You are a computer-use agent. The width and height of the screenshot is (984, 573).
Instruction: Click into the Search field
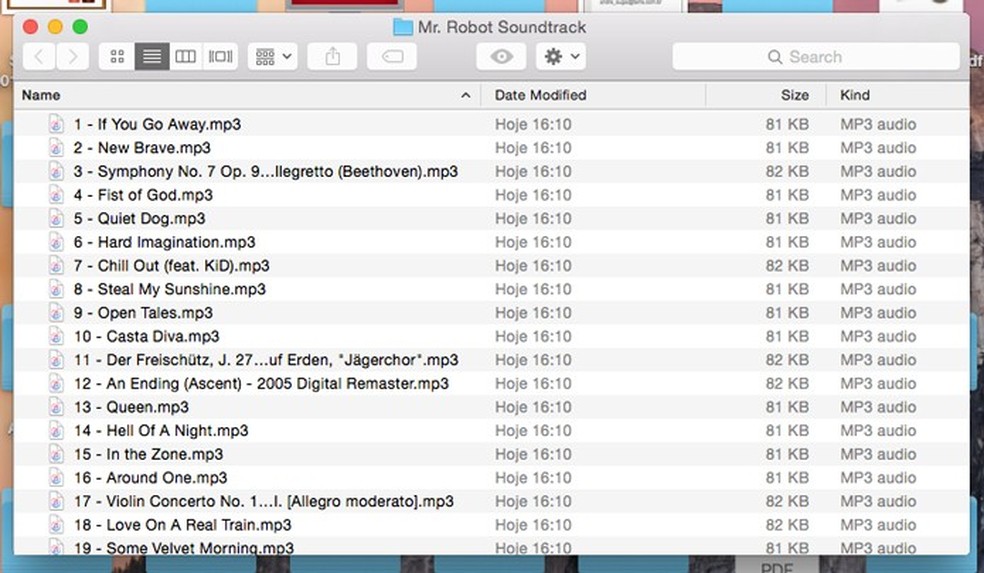tap(815, 57)
